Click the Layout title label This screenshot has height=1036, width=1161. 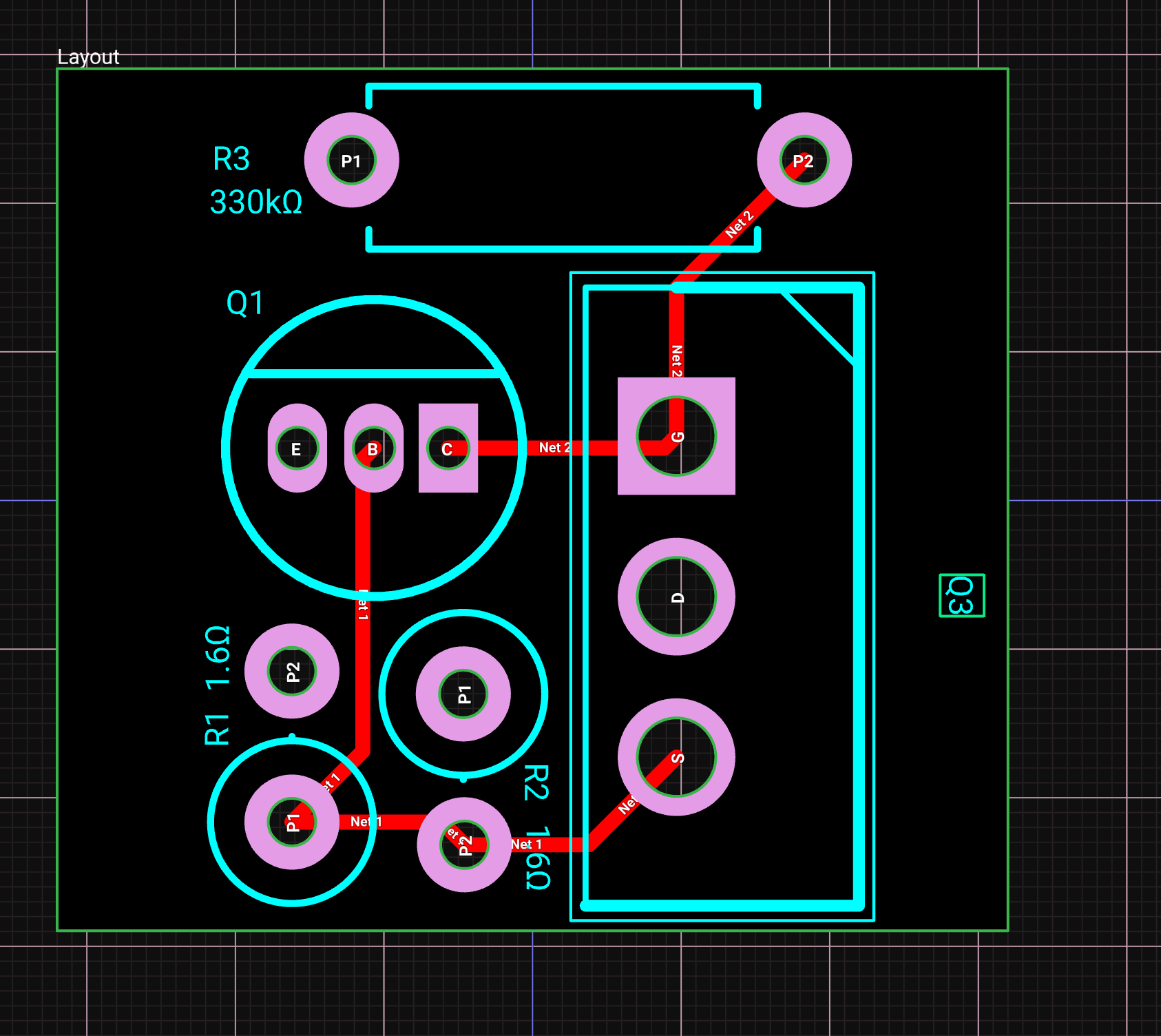pyautogui.click(x=88, y=57)
